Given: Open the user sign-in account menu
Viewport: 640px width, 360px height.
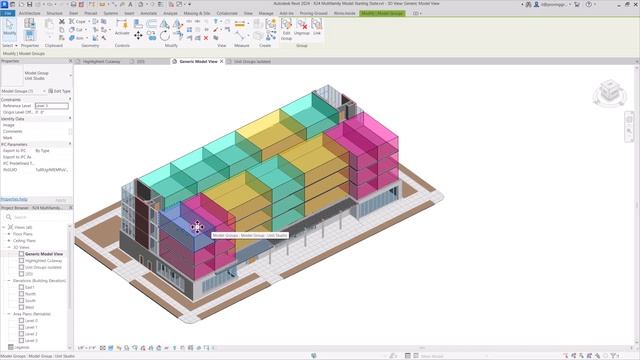Looking at the screenshot, I should 553,4.
